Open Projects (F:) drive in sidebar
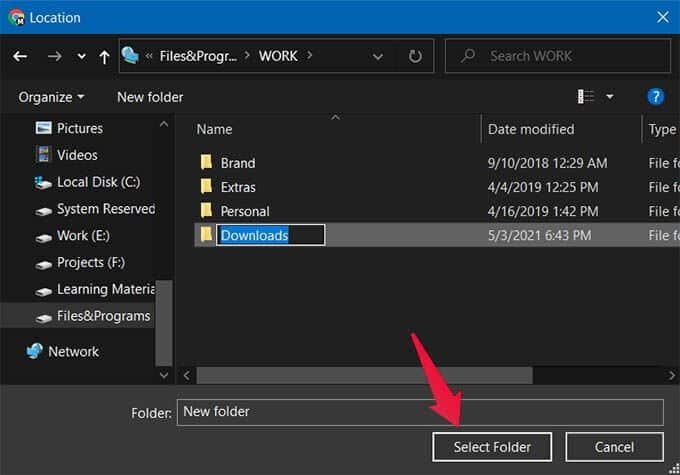 pyautogui.click(x=91, y=263)
